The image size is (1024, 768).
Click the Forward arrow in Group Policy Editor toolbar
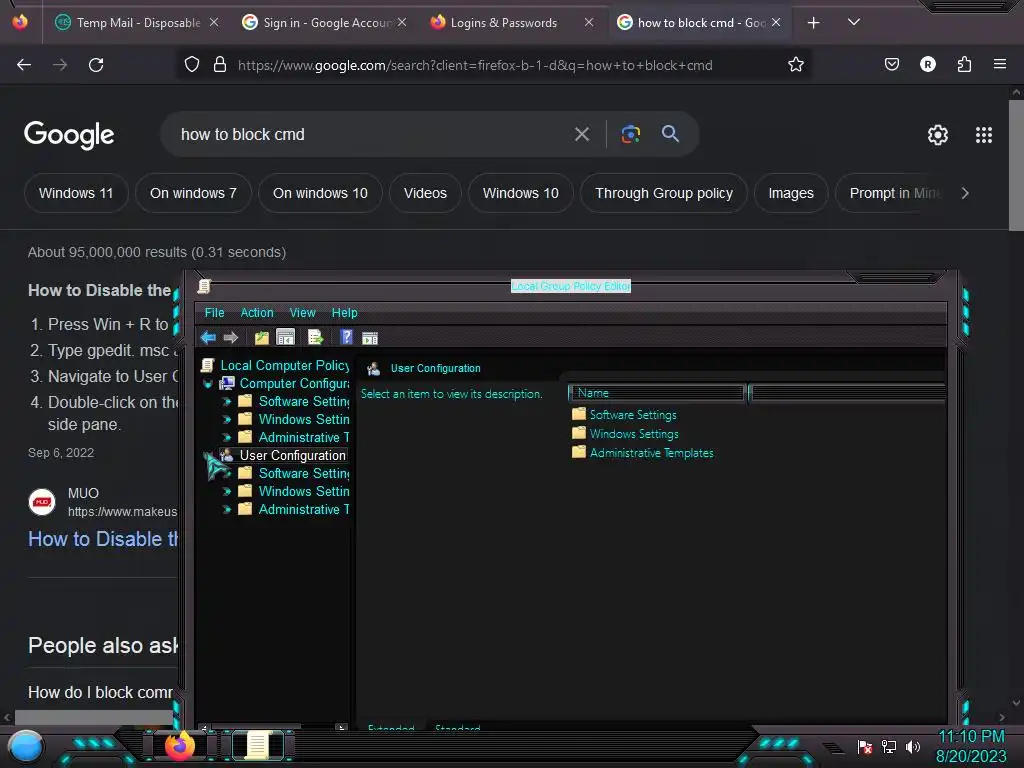(231, 338)
